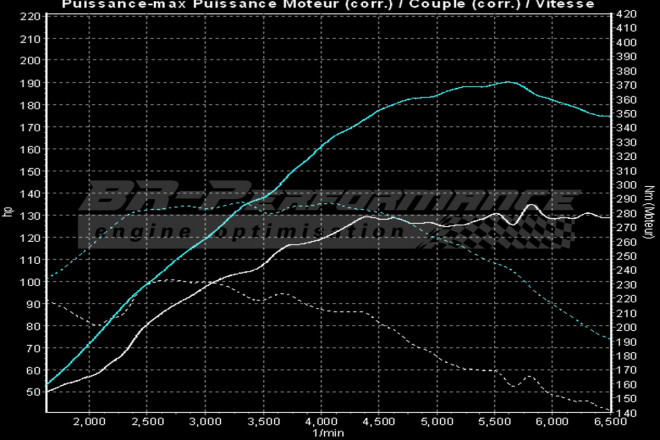Select the 4,000 rpm axis tick label
Viewport: 660px width, 440px height.
click(x=322, y=423)
